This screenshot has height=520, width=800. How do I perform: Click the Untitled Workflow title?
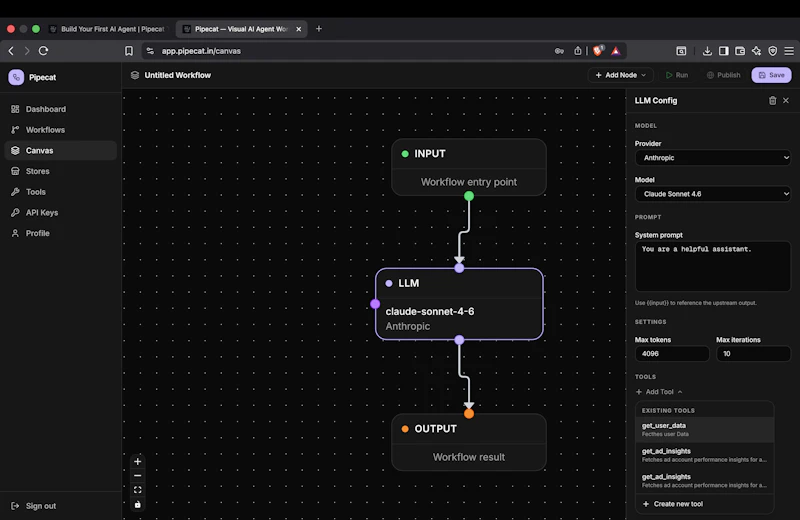pos(178,75)
